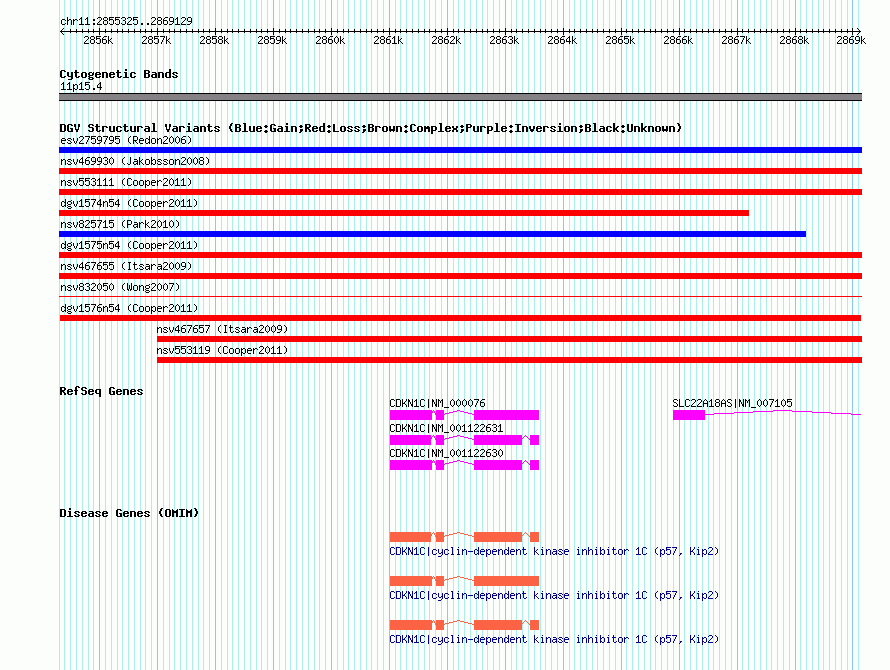This screenshot has width=890, height=670.
Task: Click the SLC22A18AS|NM_007105 gene label
Action: (732, 403)
